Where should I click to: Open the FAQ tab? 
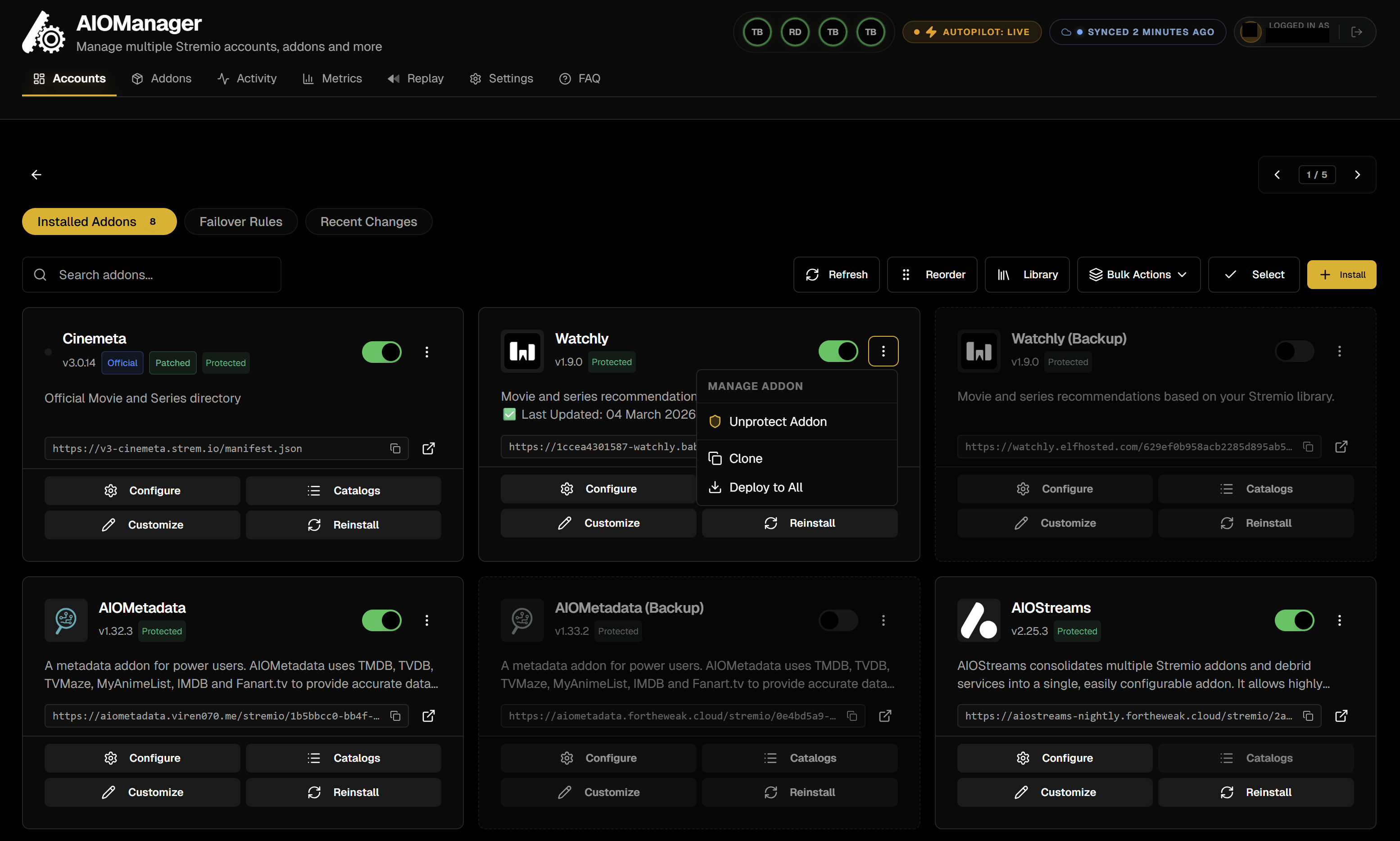pos(580,78)
